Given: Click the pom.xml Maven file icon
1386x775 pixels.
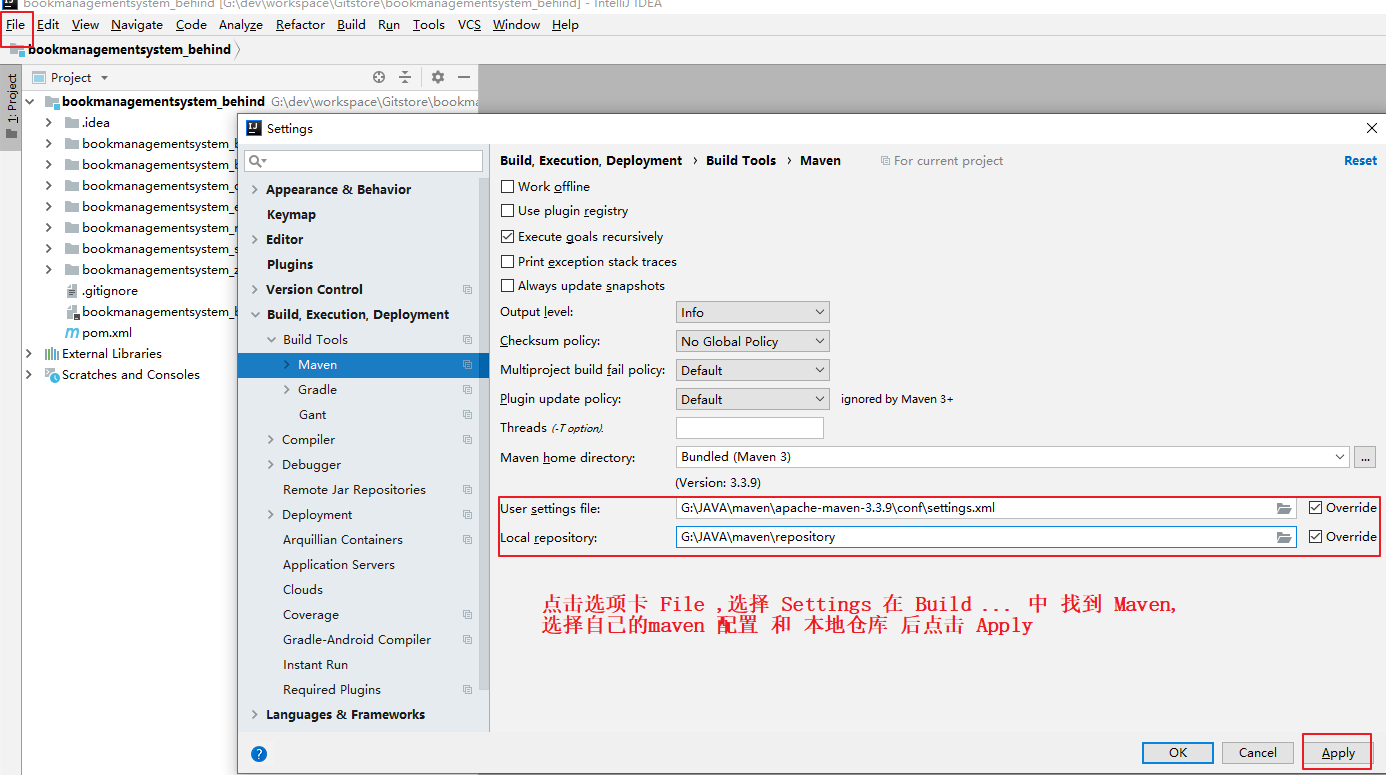Looking at the screenshot, I should (x=72, y=333).
